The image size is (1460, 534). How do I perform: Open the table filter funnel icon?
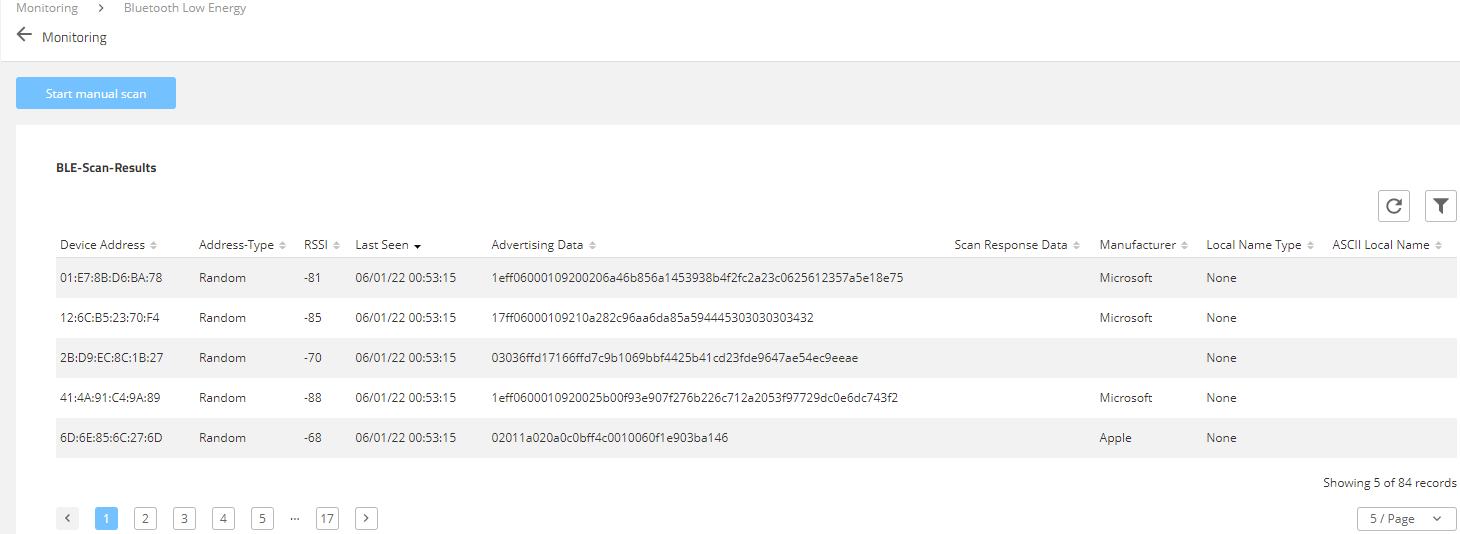[x=1440, y=205]
